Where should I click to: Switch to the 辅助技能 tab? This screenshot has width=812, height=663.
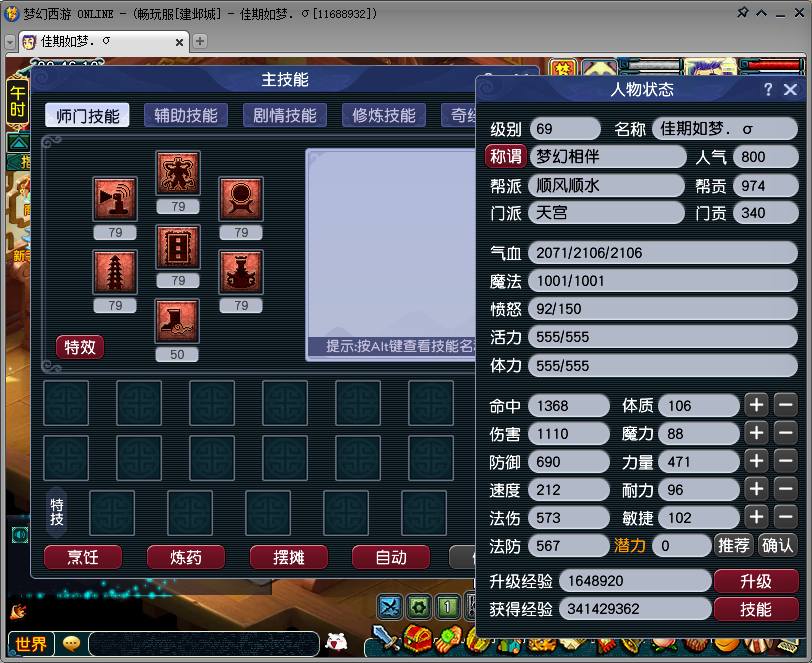[184, 115]
